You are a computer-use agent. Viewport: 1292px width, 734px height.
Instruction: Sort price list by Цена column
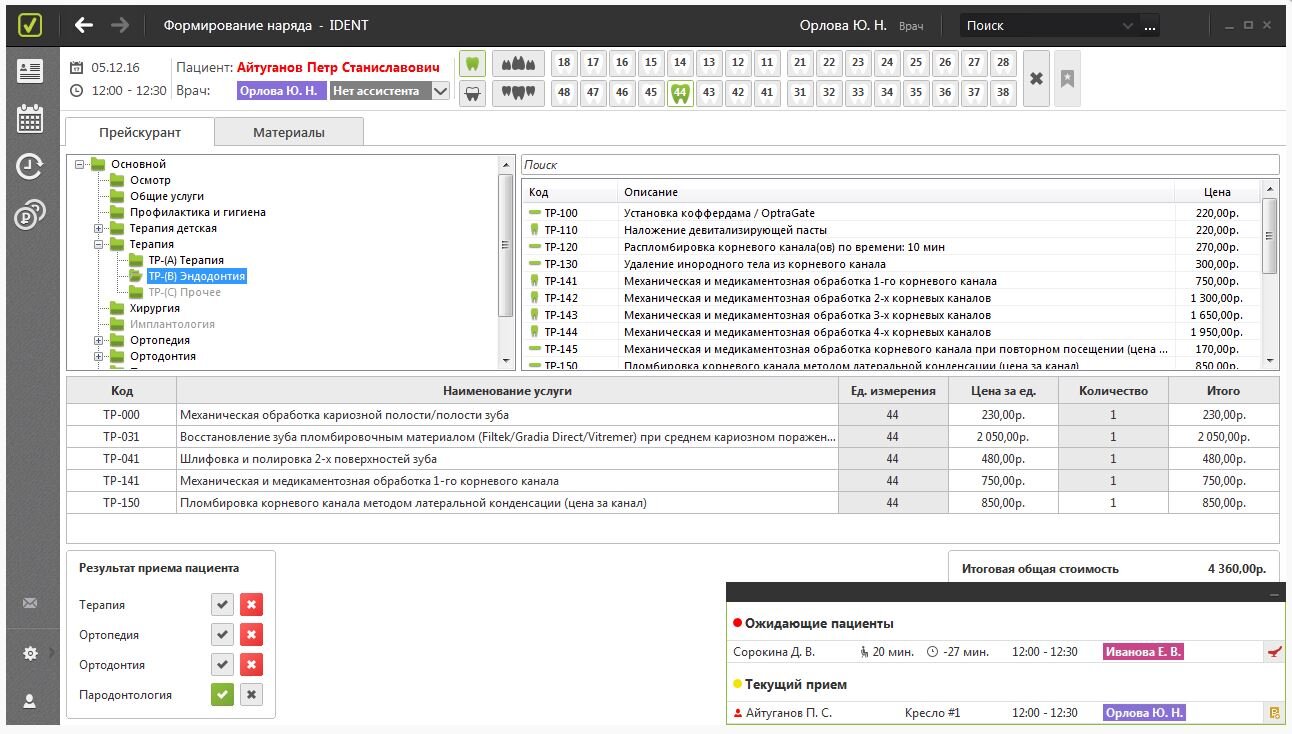pos(1218,192)
